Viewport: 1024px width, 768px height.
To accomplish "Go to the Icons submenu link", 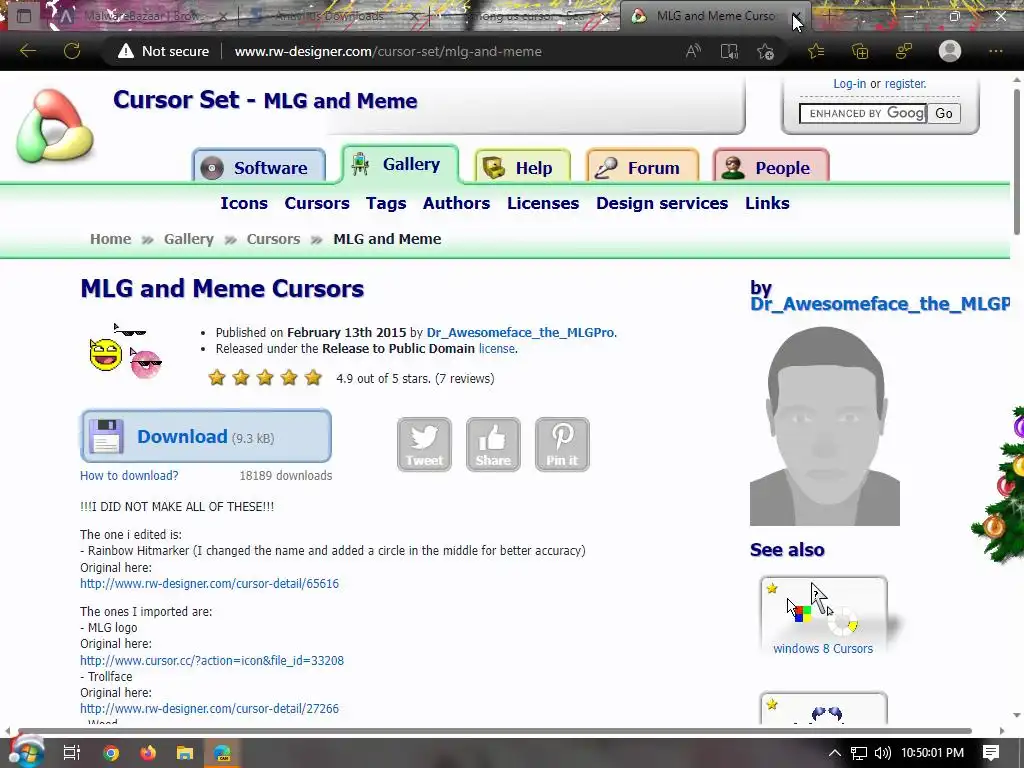I will [244, 203].
